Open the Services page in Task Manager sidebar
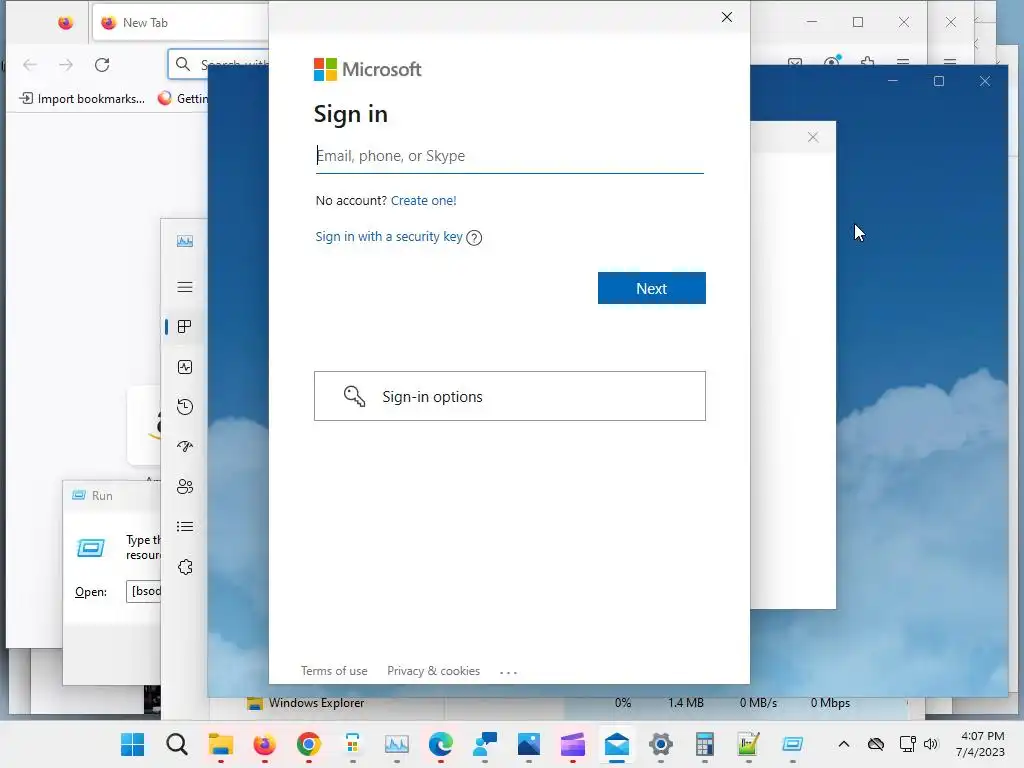The height and width of the screenshot is (768, 1024). click(x=185, y=567)
